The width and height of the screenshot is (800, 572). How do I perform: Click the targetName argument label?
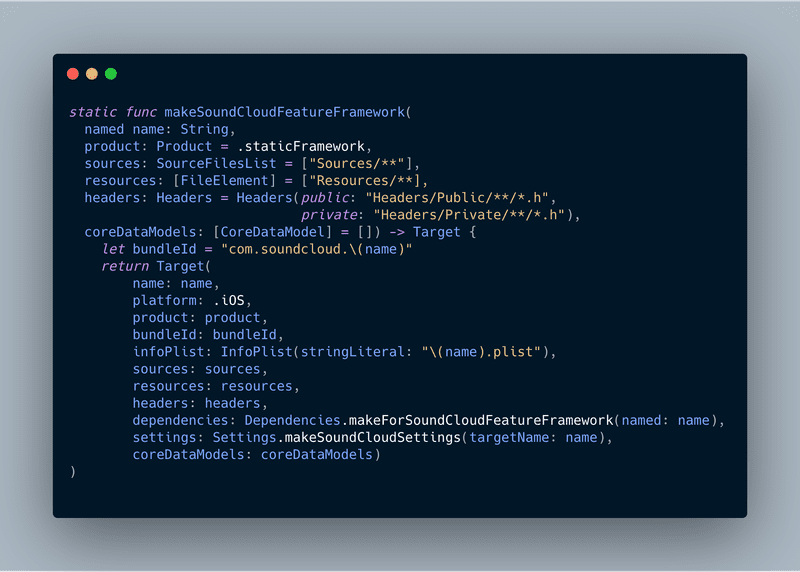[x=509, y=438]
